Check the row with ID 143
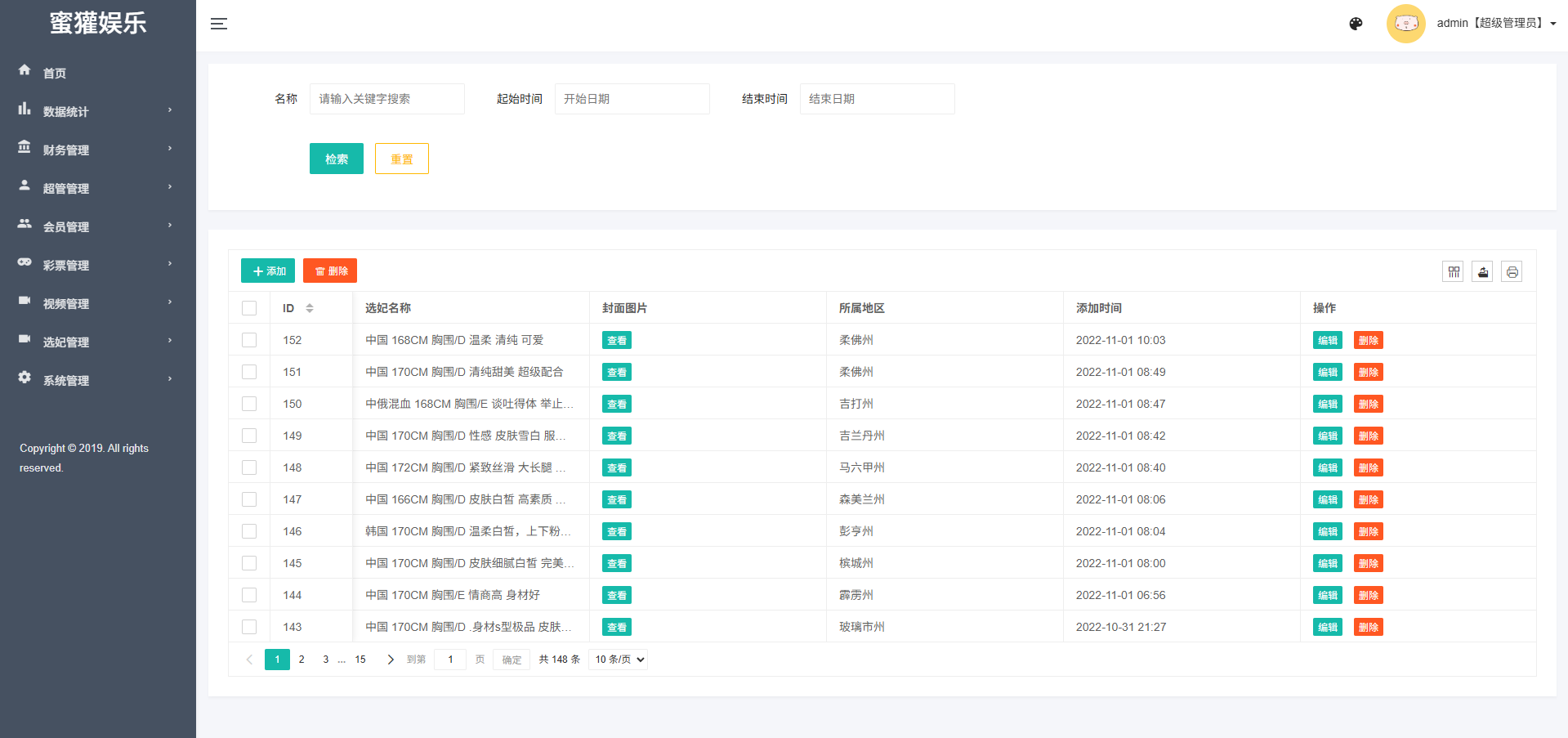 tap(249, 627)
